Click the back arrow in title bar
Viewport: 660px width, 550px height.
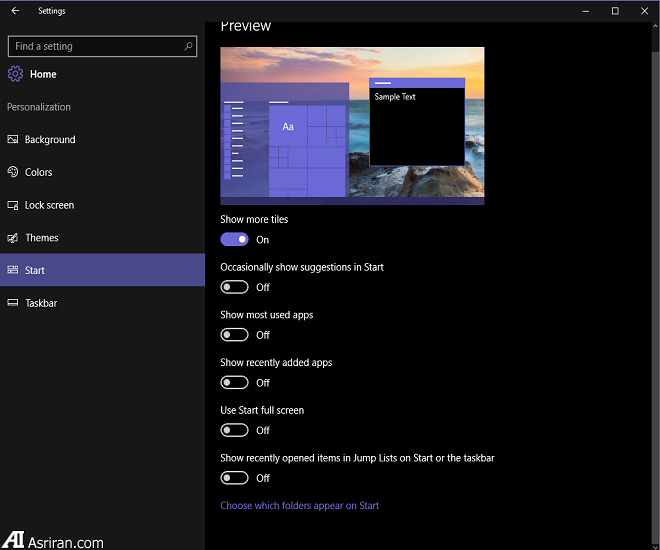tap(15, 11)
